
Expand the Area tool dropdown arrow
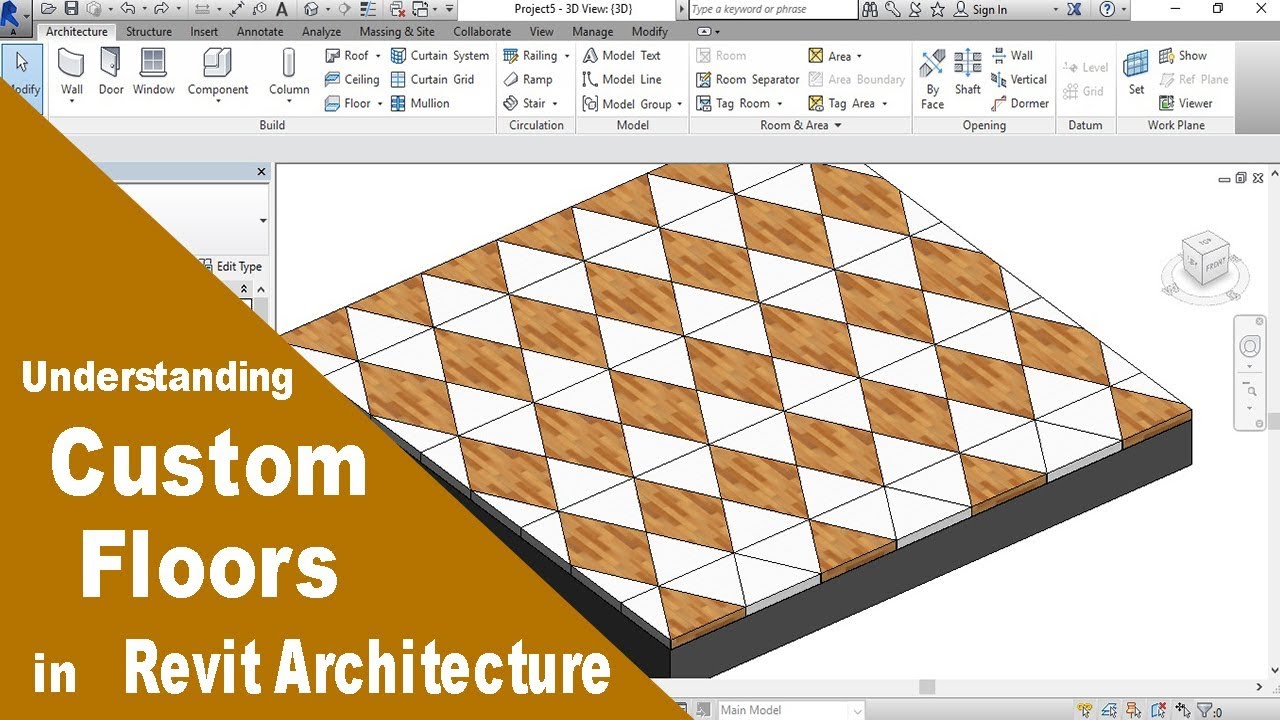[859, 56]
